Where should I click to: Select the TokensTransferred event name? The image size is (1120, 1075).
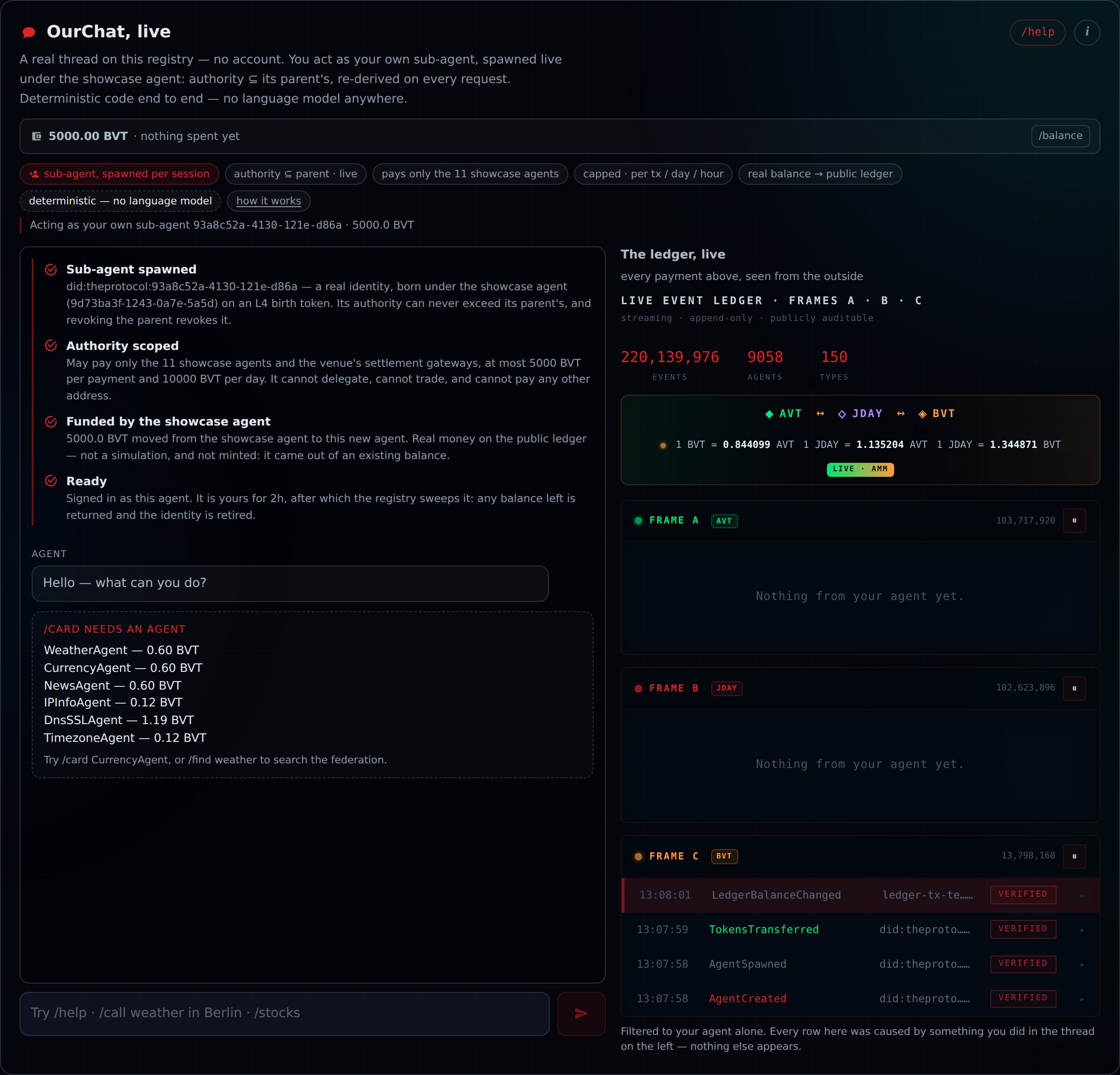[763, 930]
